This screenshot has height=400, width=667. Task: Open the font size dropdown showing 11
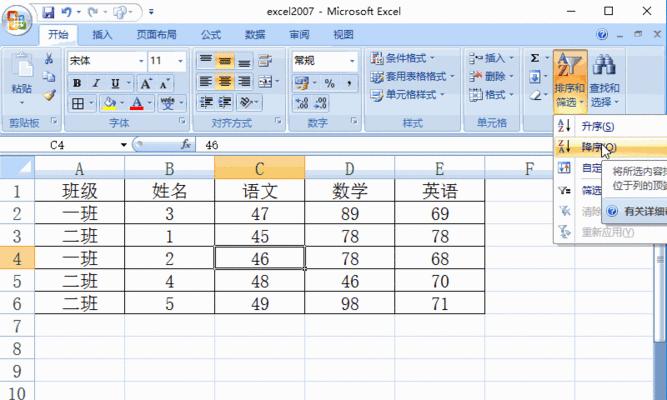tap(181, 61)
